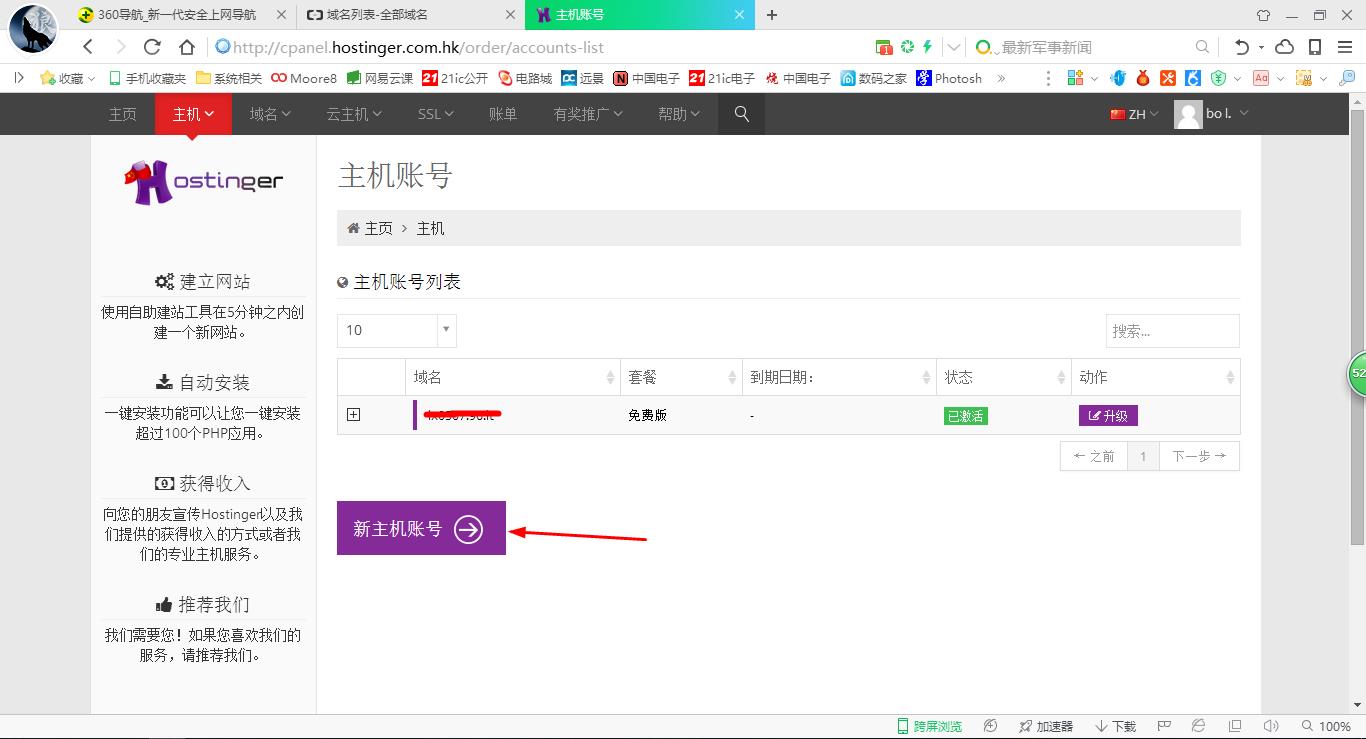Mute page audio with speaker icon
Viewport: 1366px width, 739px height.
pos(1271,726)
